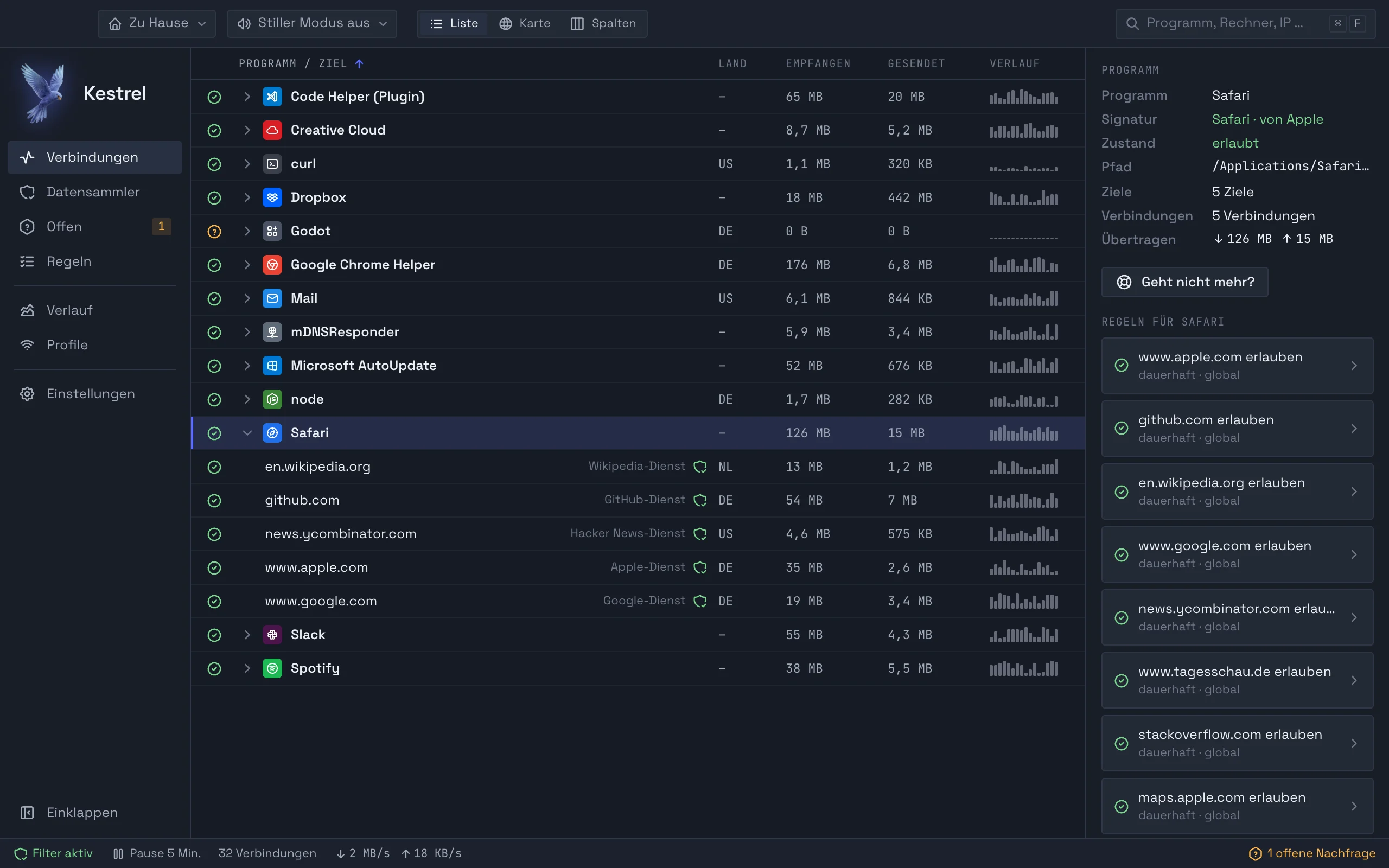Collapse the Safari row

tap(247, 433)
